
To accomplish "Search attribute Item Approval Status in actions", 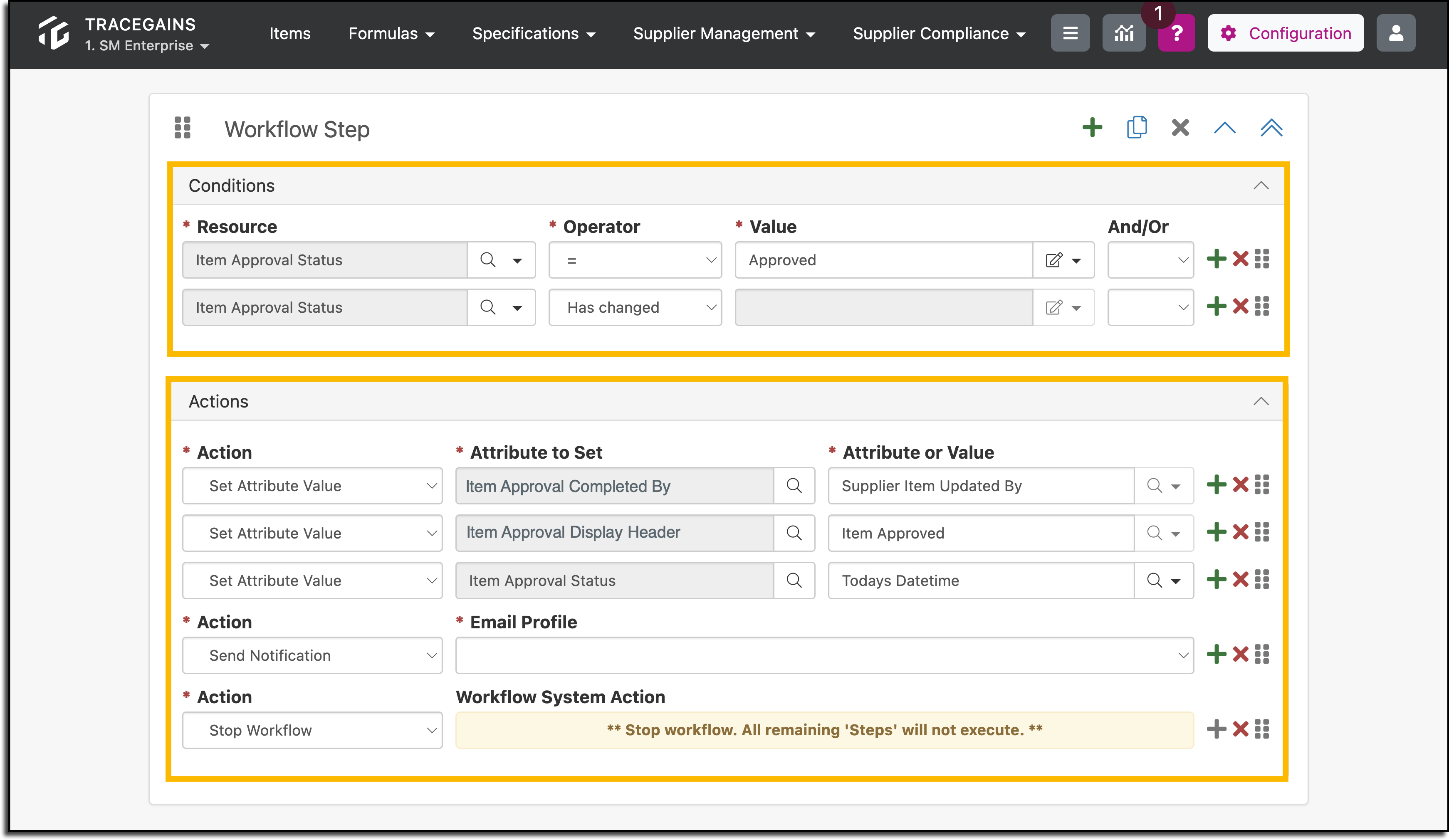I will pos(794,580).
